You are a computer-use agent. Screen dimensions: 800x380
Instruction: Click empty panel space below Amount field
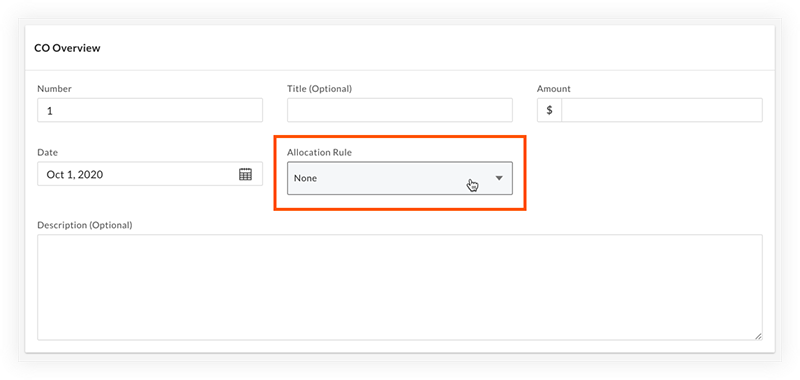pyautogui.click(x=649, y=173)
